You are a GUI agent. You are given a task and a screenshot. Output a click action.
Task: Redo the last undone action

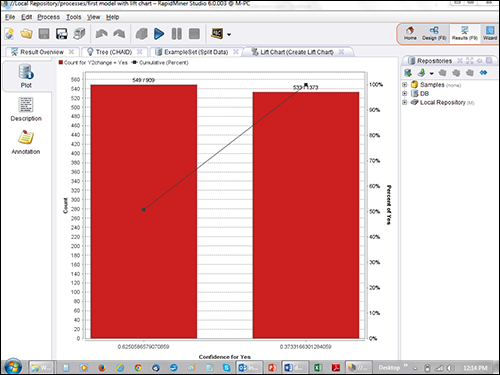tap(119, 34)
